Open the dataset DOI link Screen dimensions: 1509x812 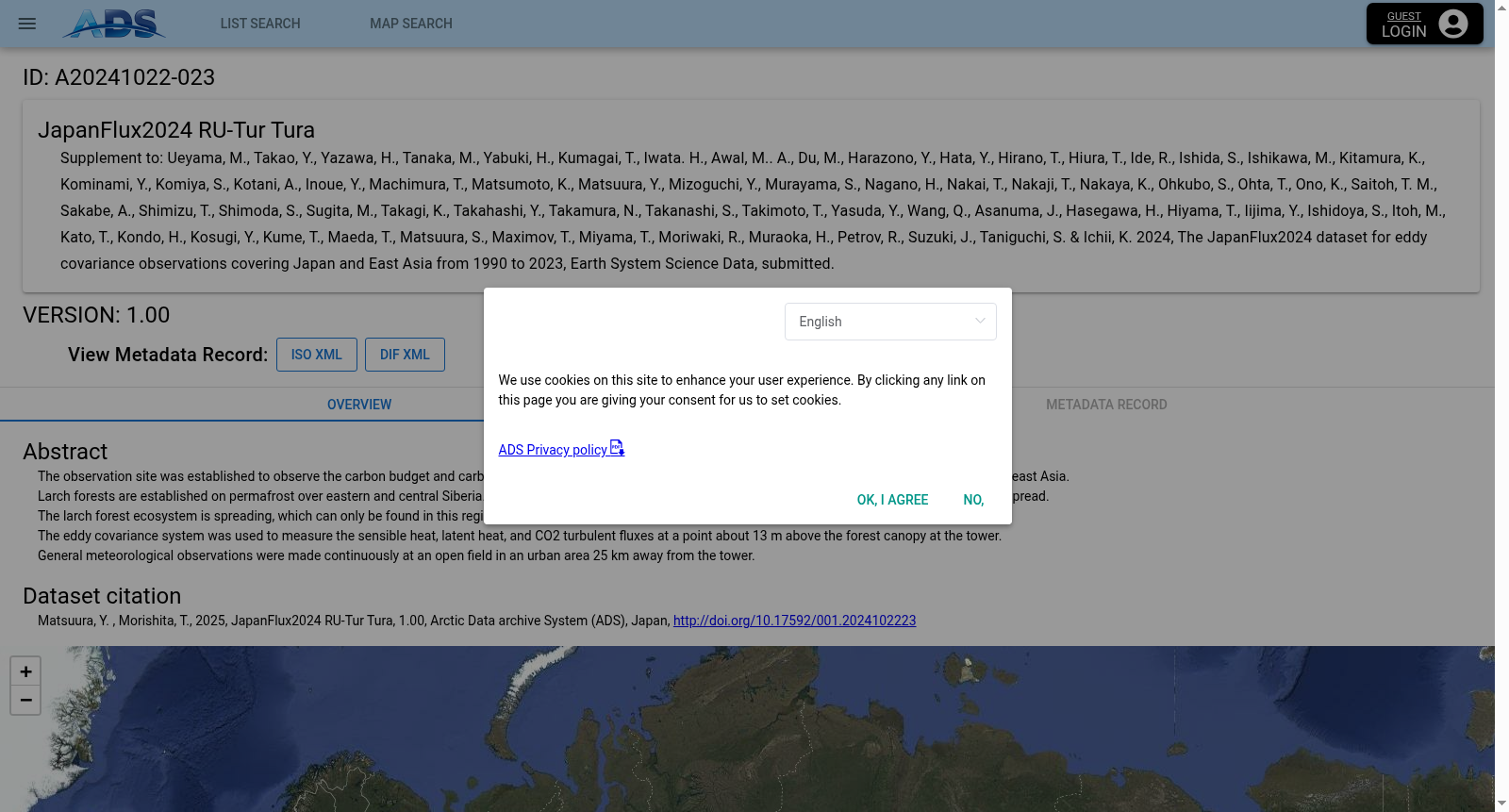click(794, 621)
